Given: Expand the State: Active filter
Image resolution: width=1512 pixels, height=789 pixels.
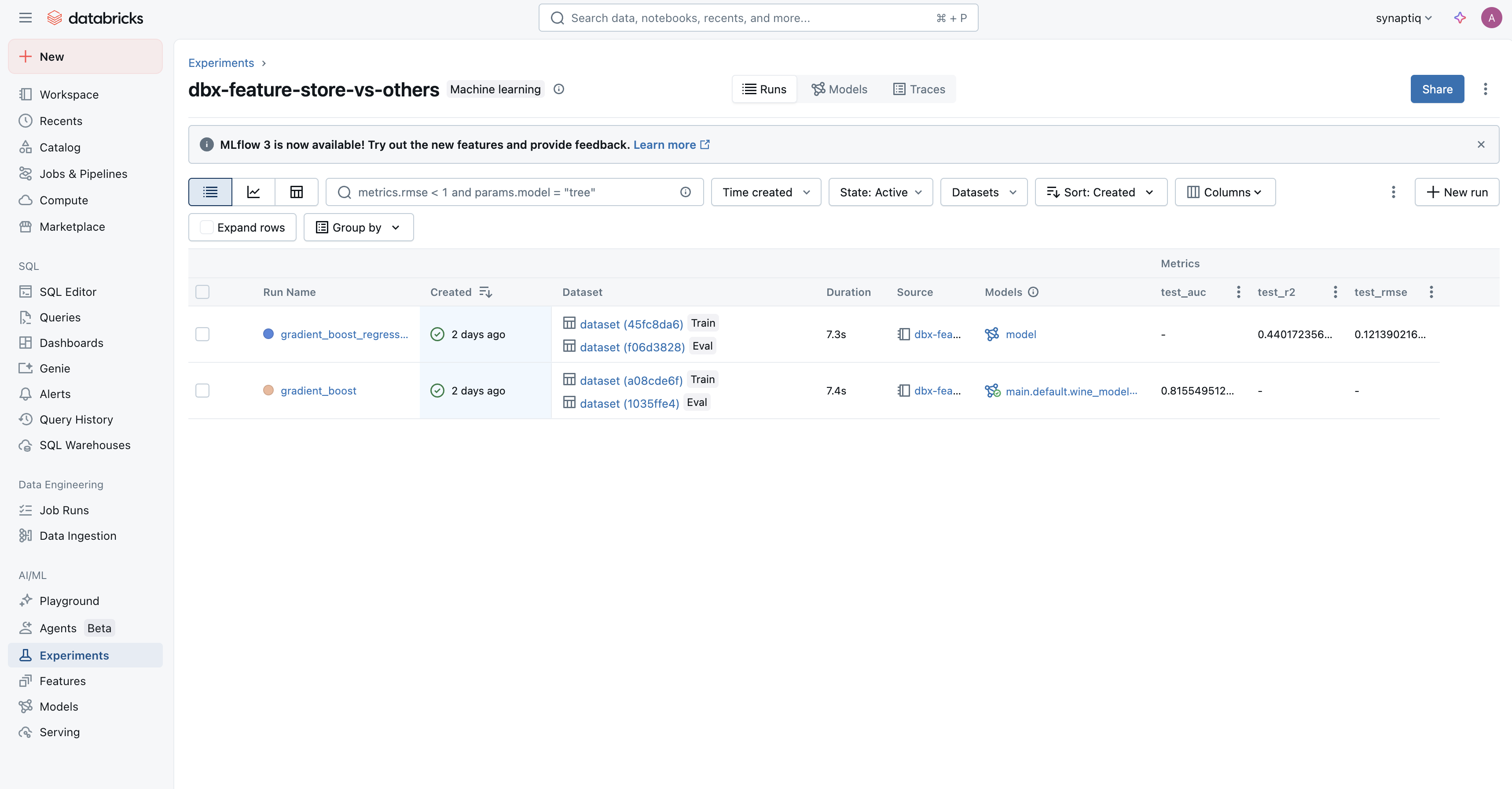Looking at the screenshot, I should point(880,192).
